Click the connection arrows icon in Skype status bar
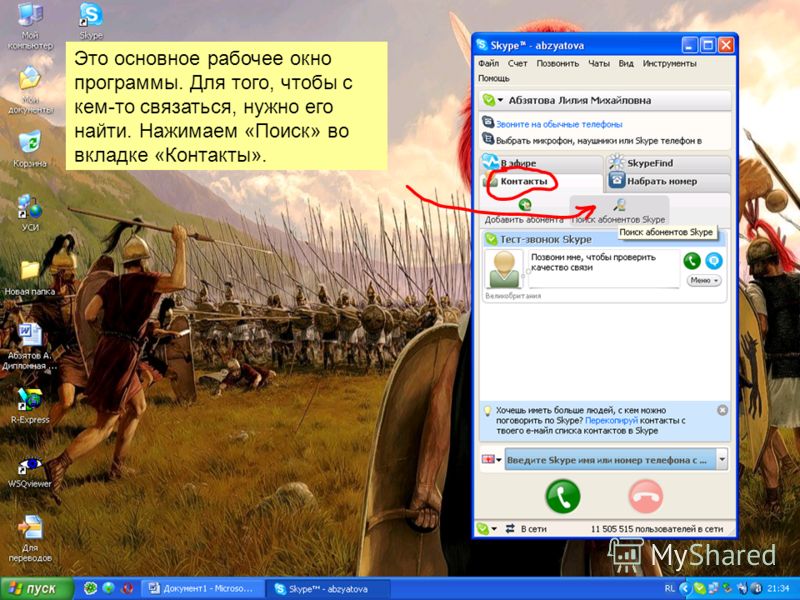Image resolution: width=800 pixels, height=600 pixels. tap(510, 529)
